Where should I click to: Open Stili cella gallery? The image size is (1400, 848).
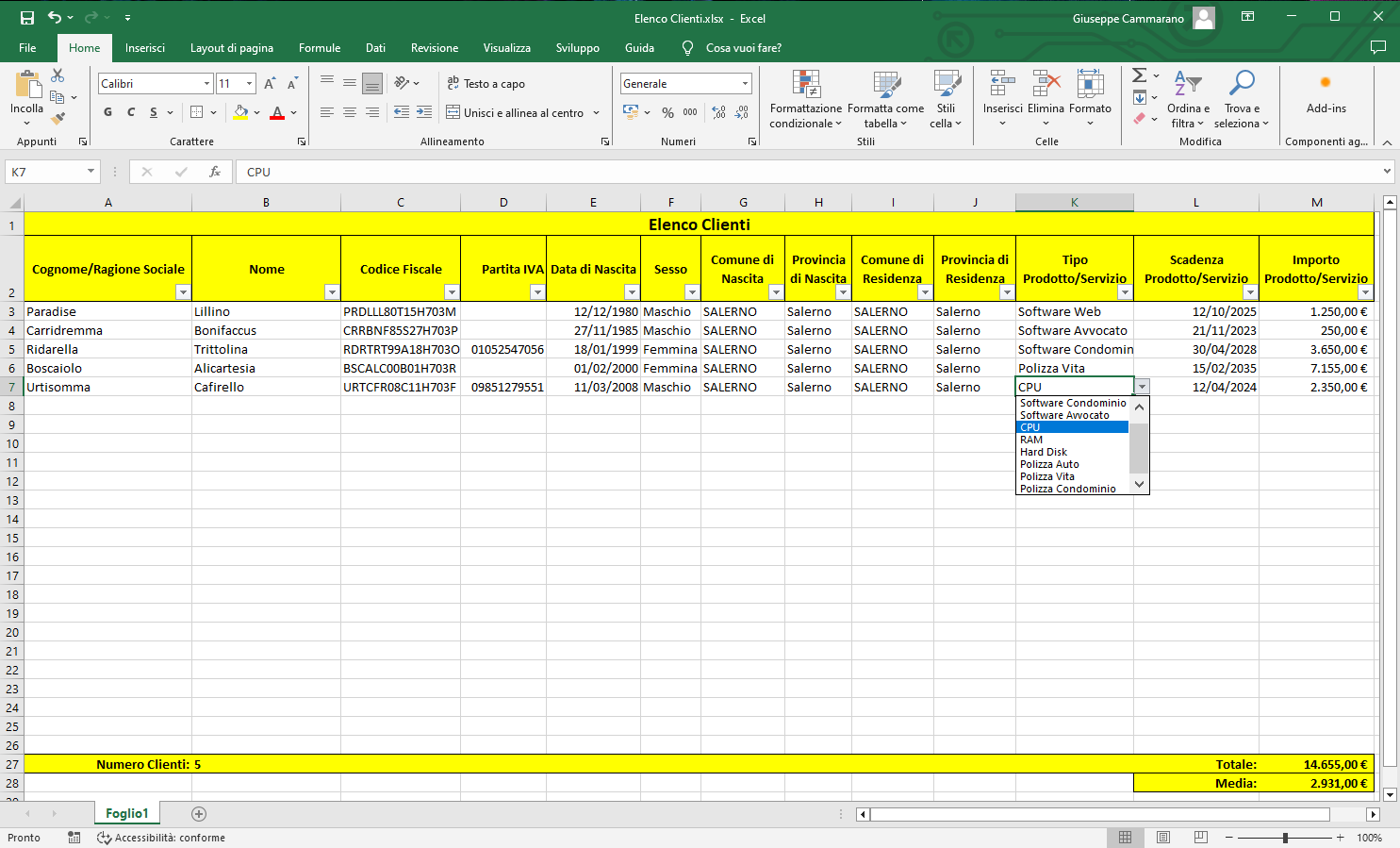(946, 99)
